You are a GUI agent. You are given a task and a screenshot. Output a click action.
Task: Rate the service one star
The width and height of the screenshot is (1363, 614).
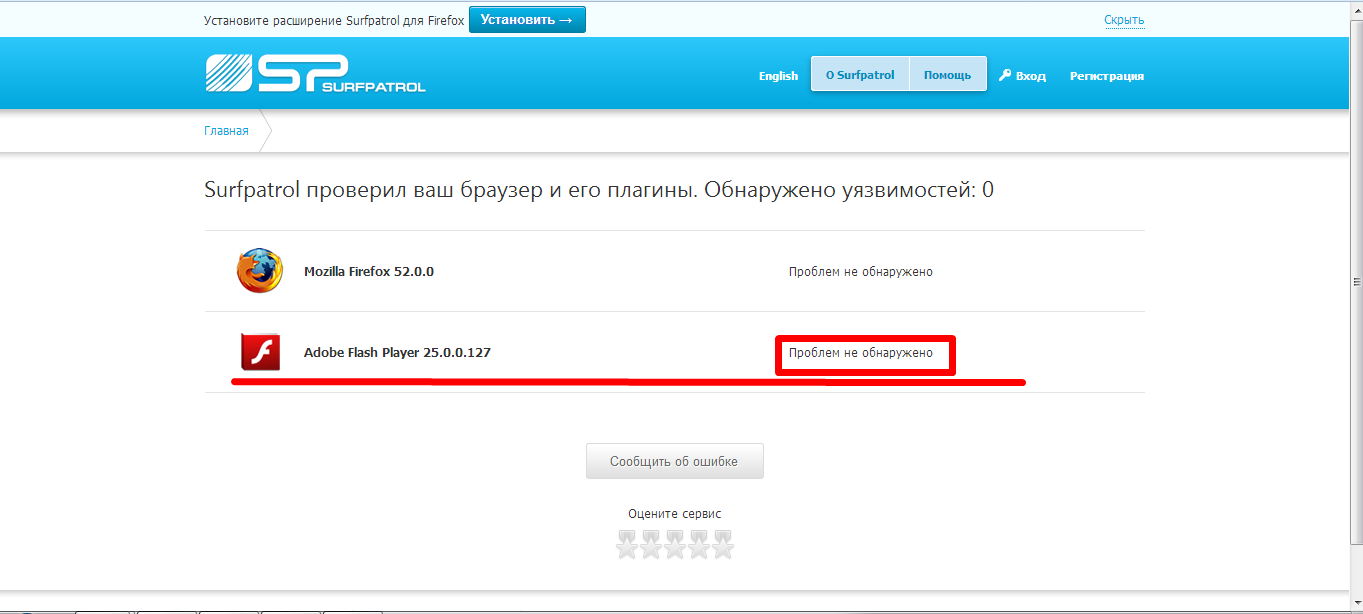pos(627,545)
